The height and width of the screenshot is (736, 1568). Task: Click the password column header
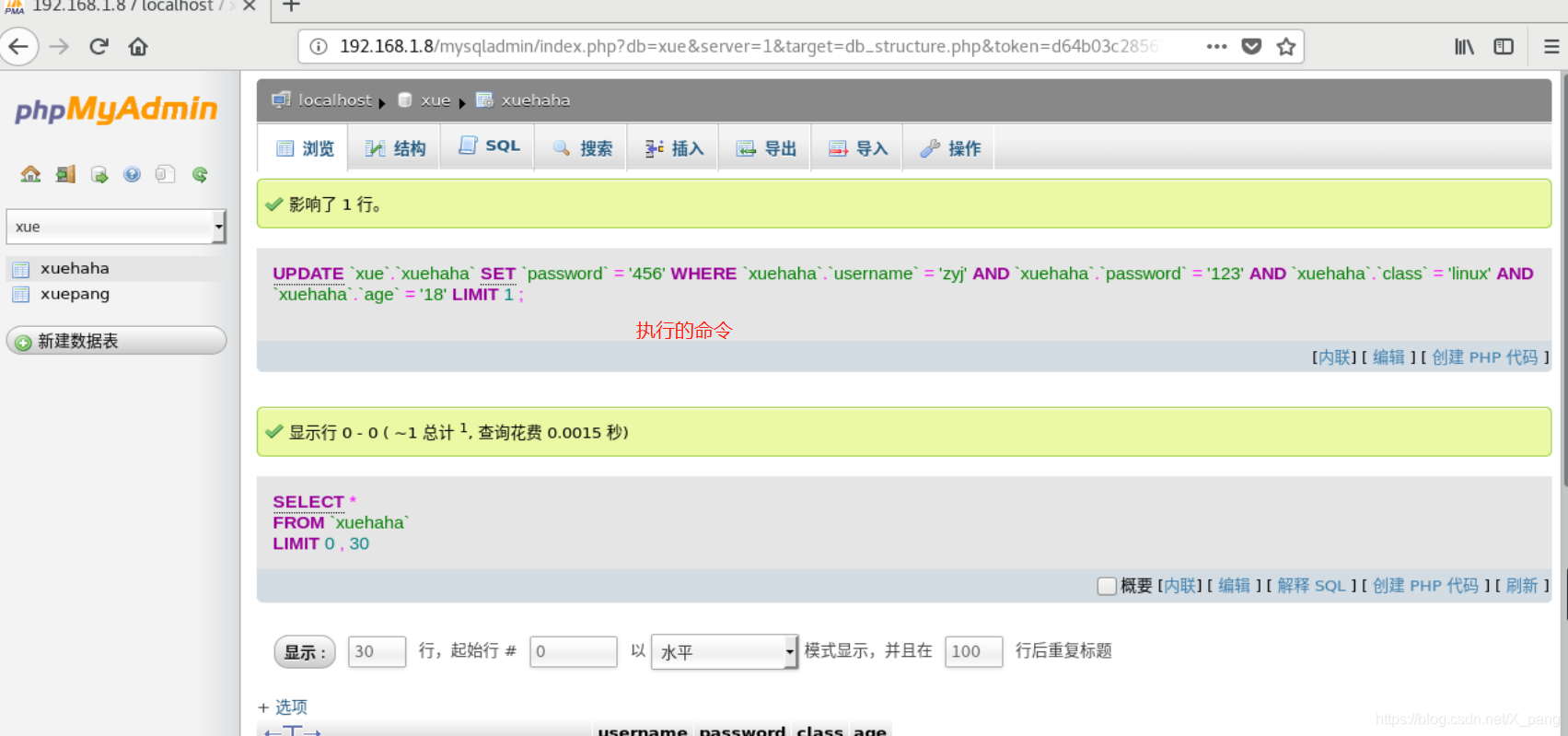pyautogui.click(x=742, y=731)
